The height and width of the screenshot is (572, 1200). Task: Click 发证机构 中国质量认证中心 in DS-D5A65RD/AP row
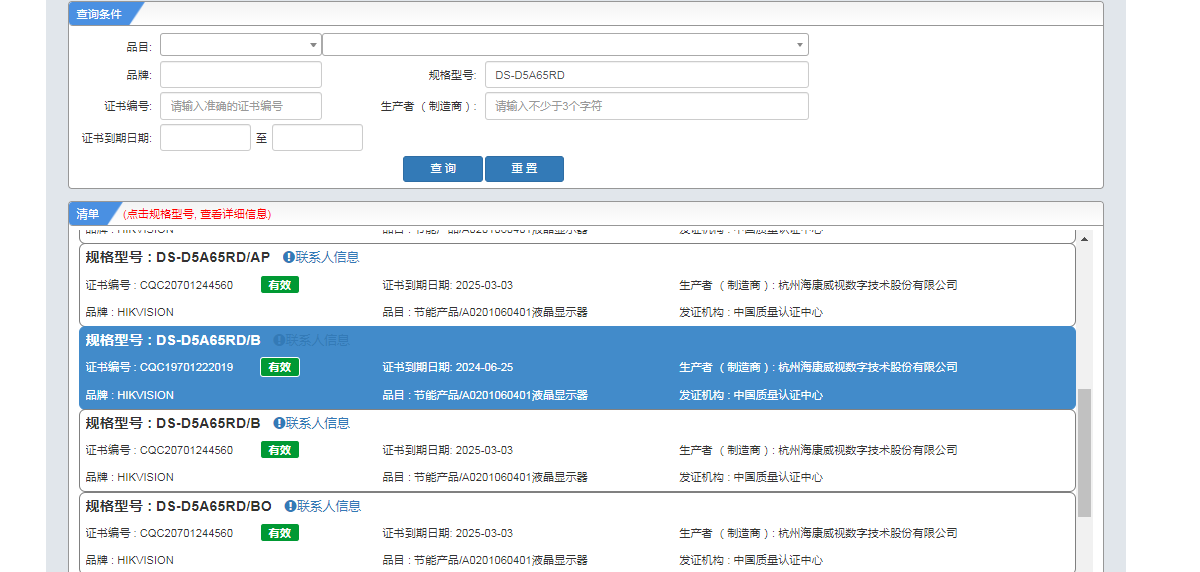[751, 312]
